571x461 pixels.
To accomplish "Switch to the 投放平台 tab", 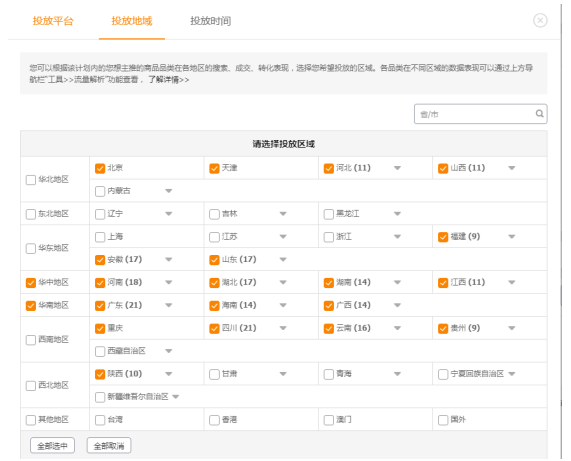I will coord(53,21).
